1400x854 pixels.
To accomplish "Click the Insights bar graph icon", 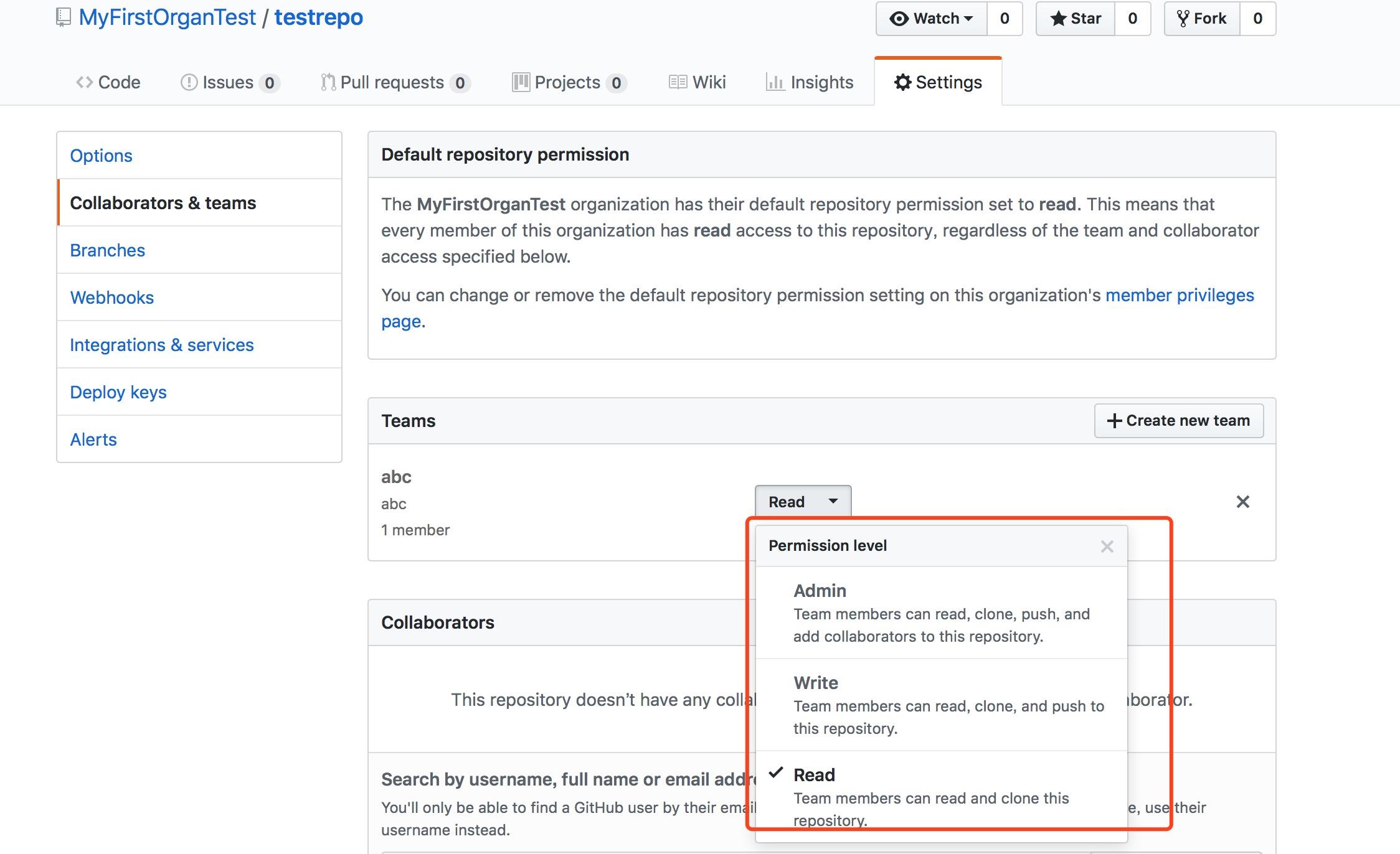I will point(775,82).
